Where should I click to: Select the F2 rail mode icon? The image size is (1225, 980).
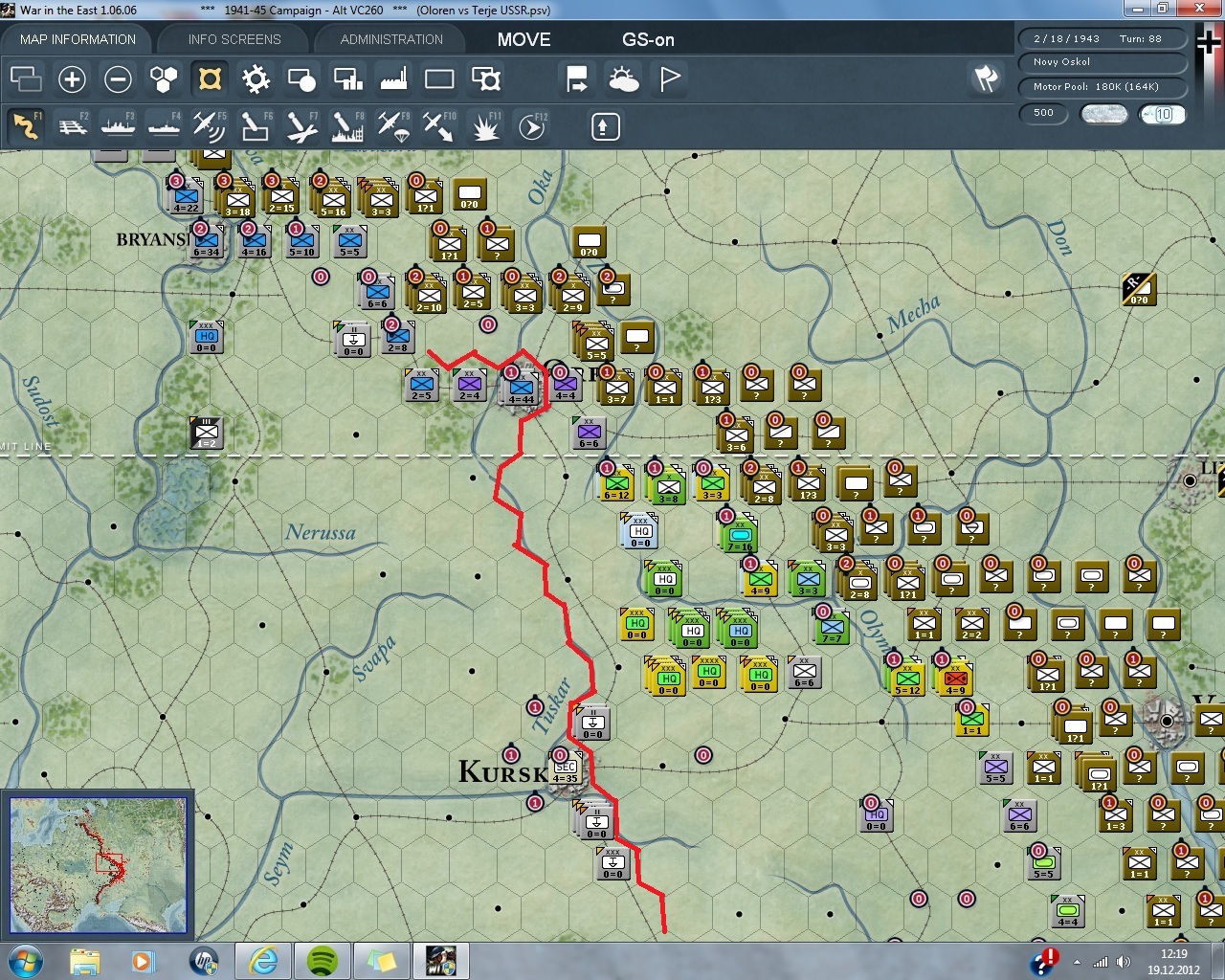(72, 126)
